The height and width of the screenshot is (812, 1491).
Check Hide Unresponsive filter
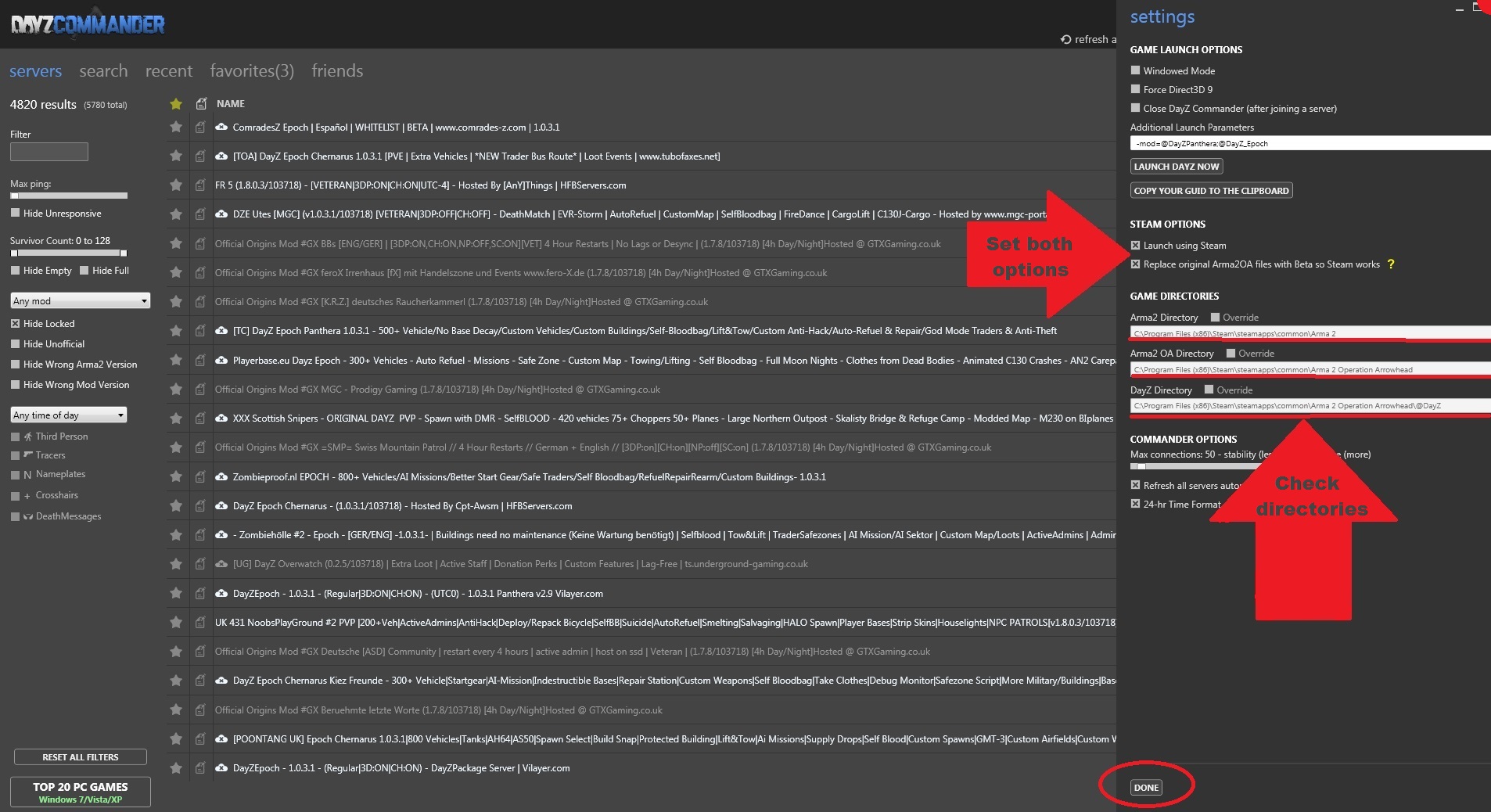pos(15,213)
